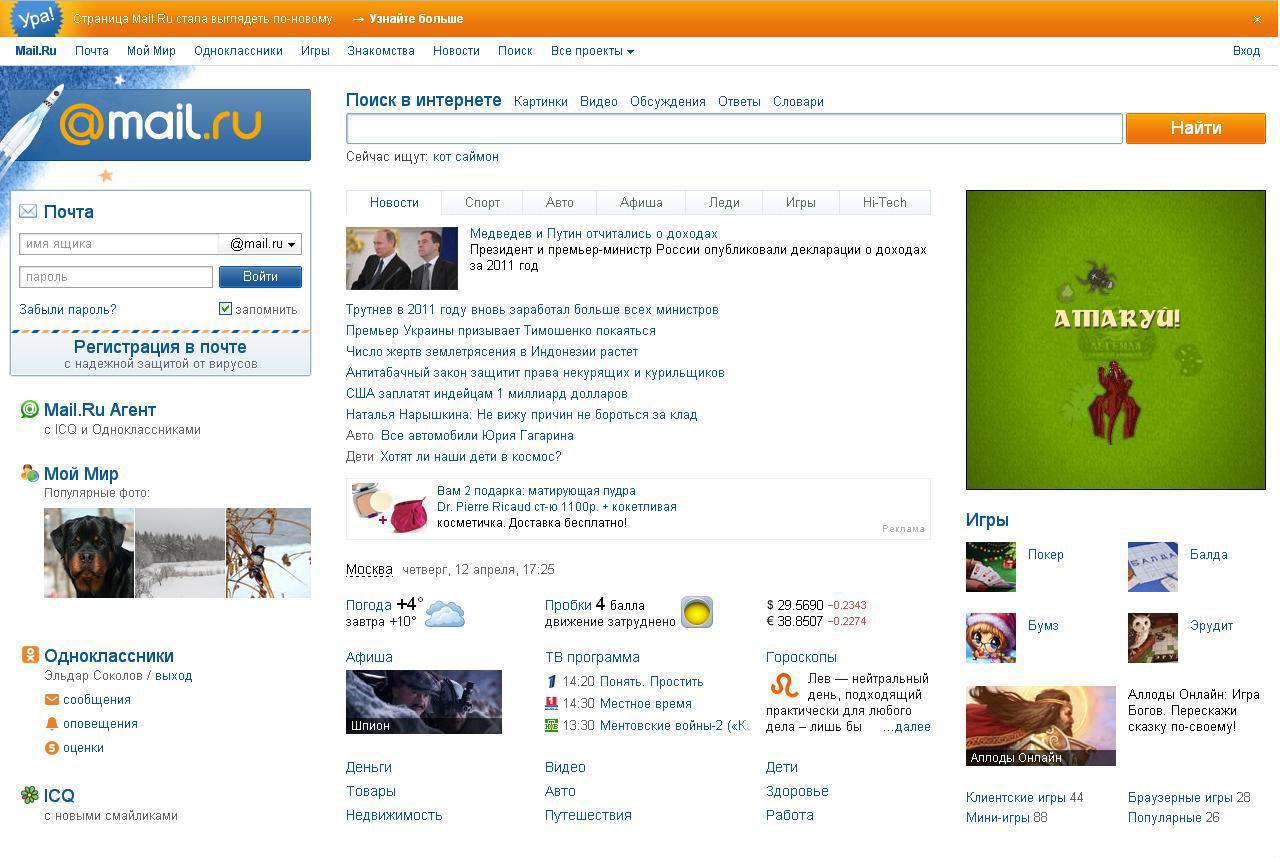Open the Medvedev and Putin news photo

coord(402,258)
